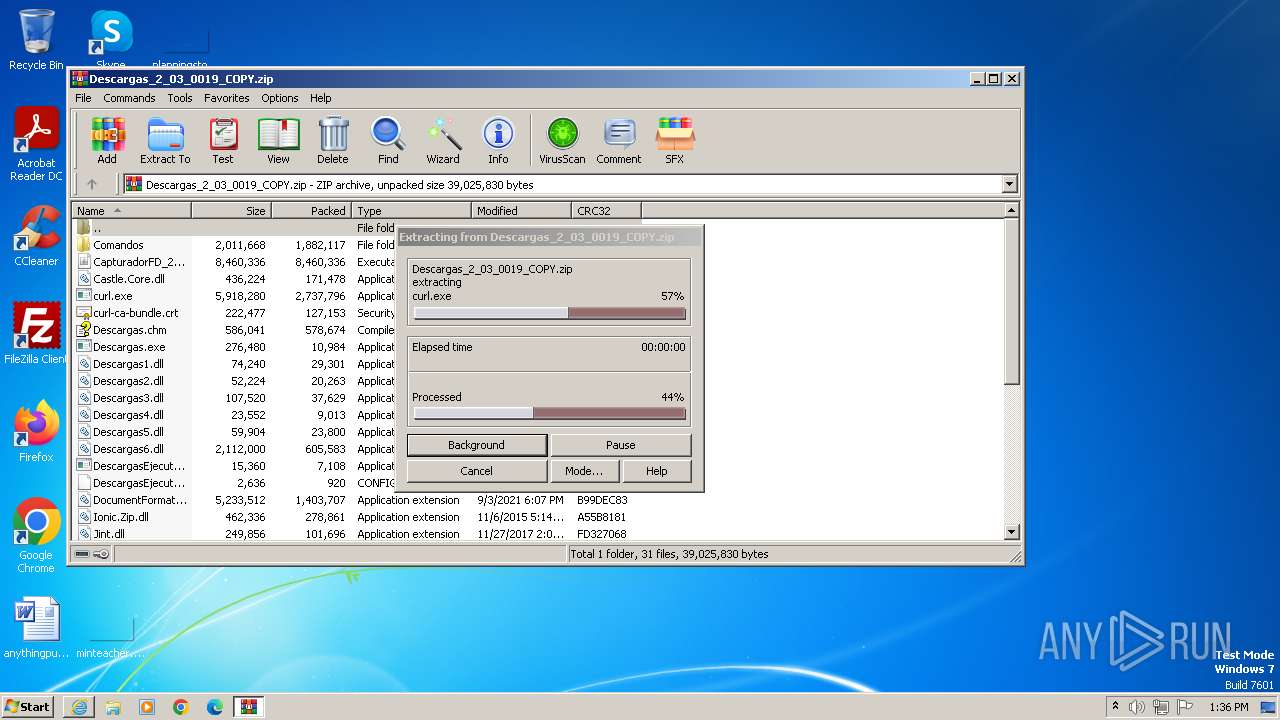Select Castle.Core.dll file
Viewport: 1280px width, 720px height.
(x=128, y=279)
